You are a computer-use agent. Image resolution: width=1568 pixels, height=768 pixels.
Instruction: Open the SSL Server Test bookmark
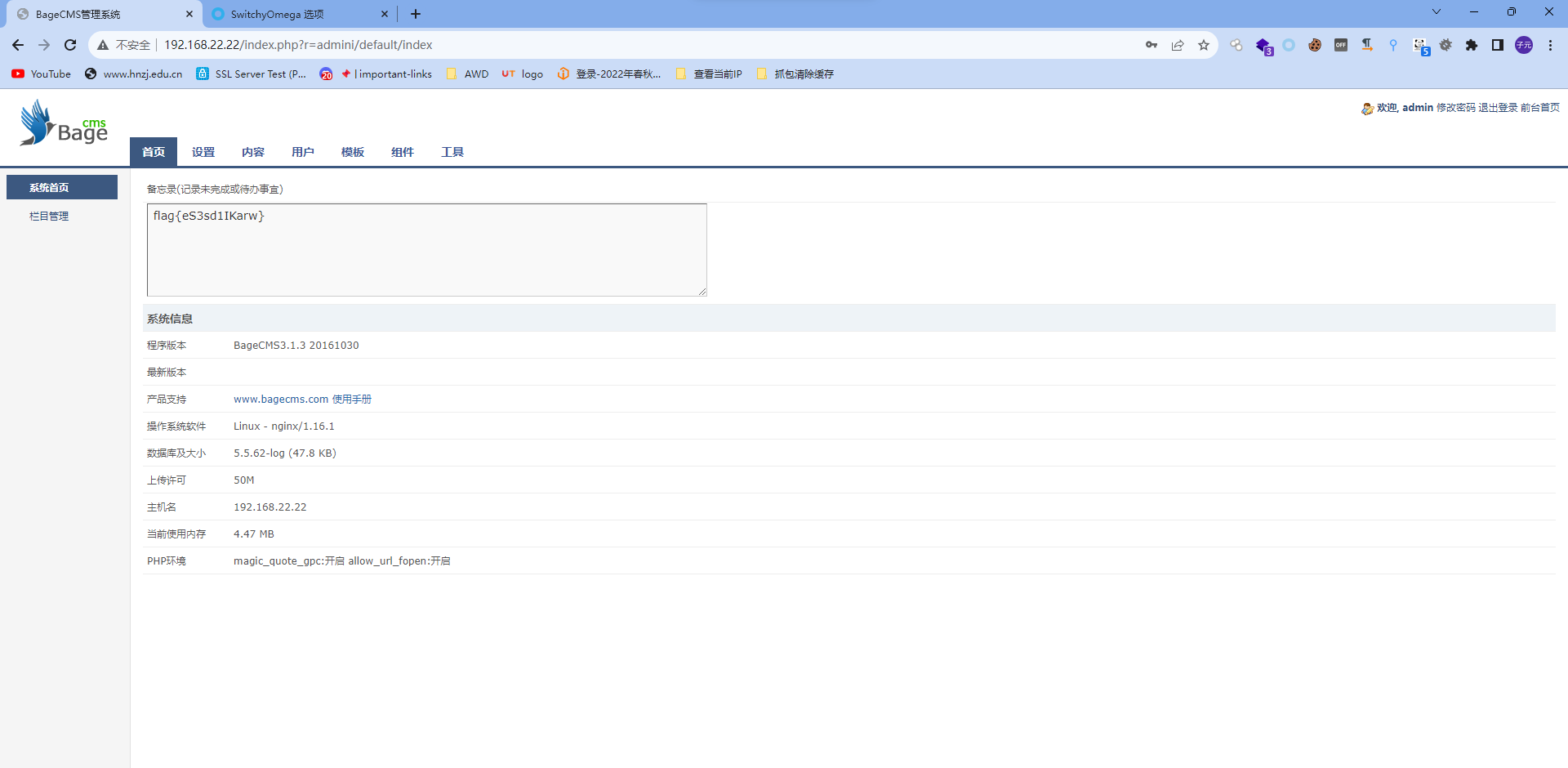252,74
